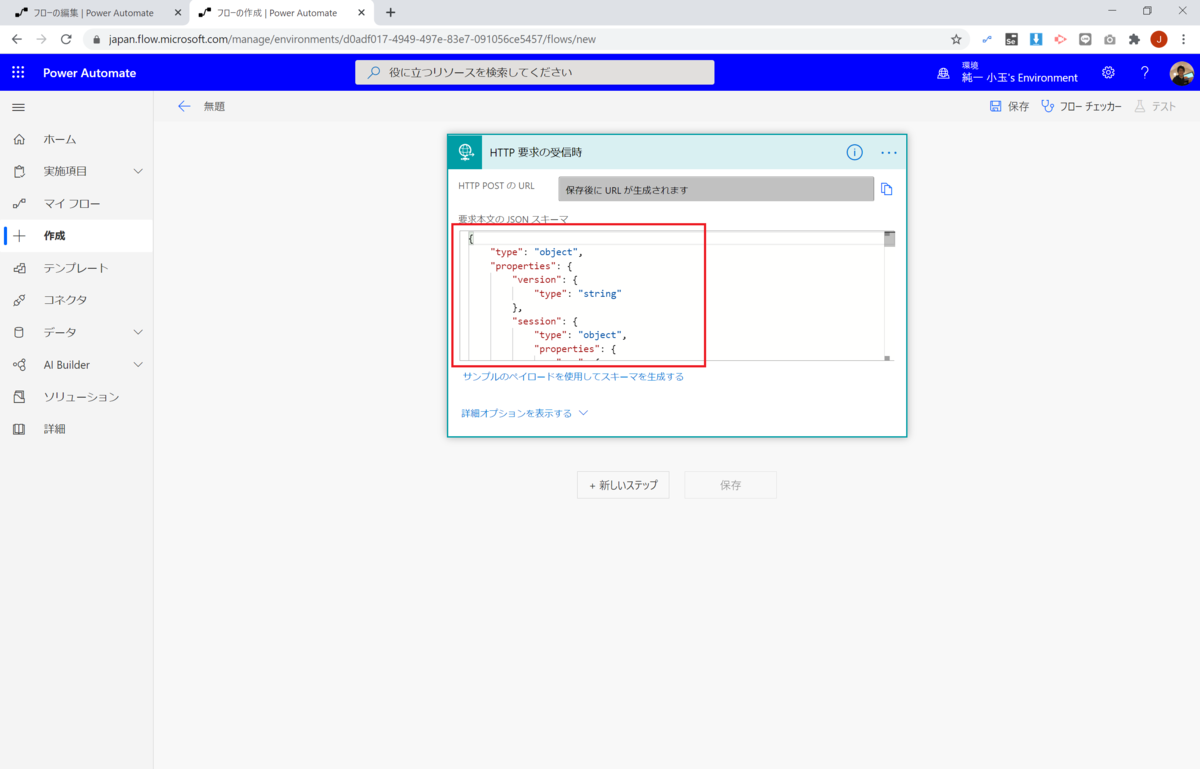The width and height of the screenshot is (1200, 769).
Task: Click the Connectors plug icon
Action: click(x=19, y=300)
